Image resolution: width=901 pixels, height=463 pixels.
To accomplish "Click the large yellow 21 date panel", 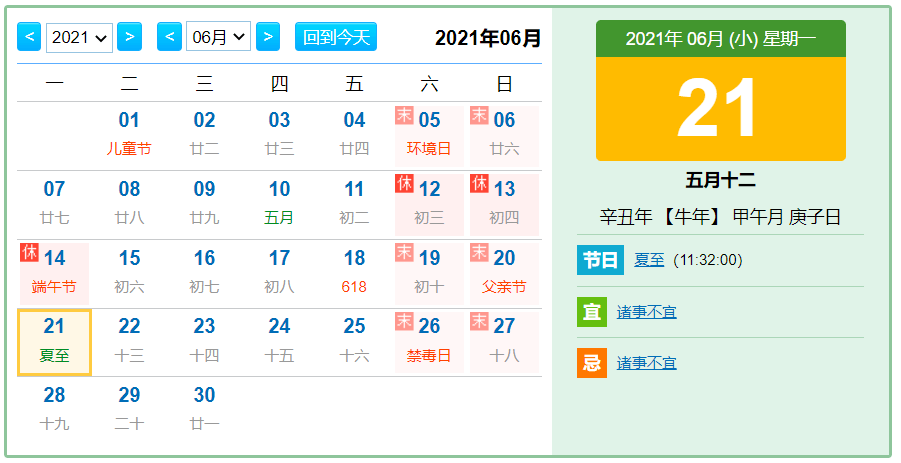I will pyautogui.click(x=721, y=109).
